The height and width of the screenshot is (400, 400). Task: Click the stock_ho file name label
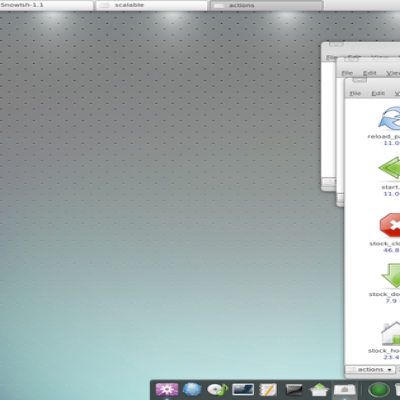click(384, 351)
